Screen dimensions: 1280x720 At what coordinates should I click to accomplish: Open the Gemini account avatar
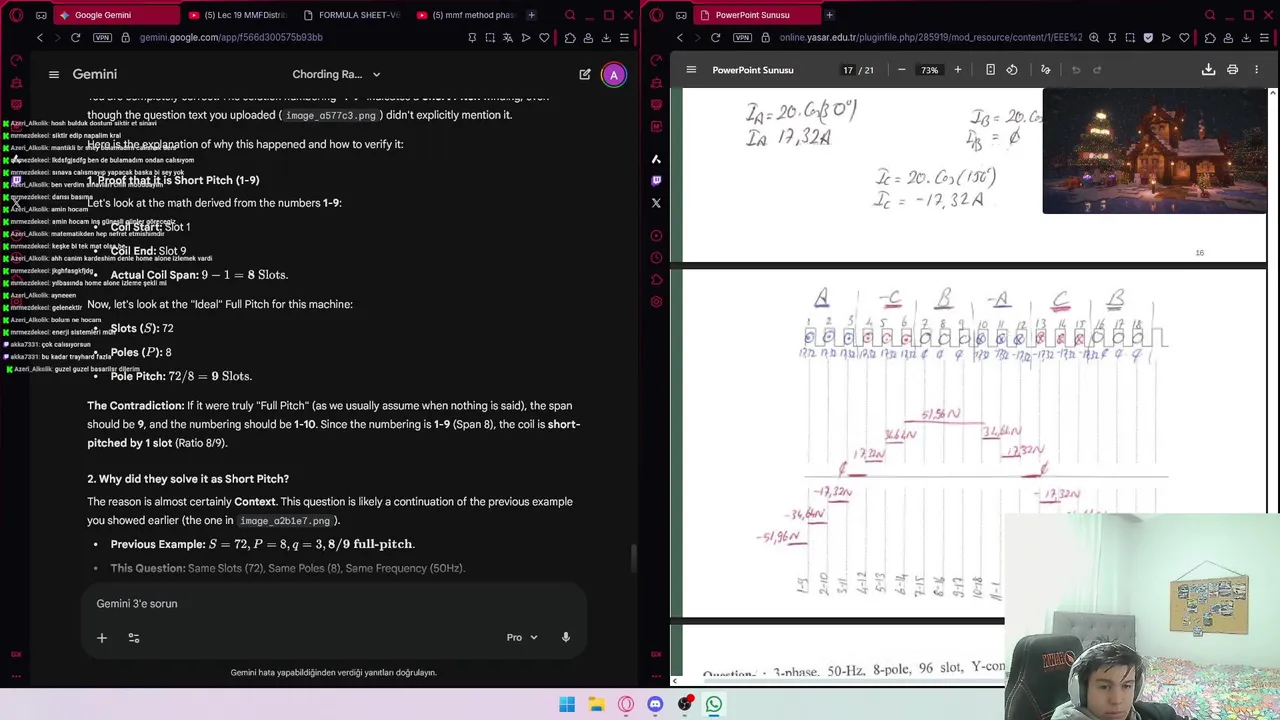click(x=614, y=74)
